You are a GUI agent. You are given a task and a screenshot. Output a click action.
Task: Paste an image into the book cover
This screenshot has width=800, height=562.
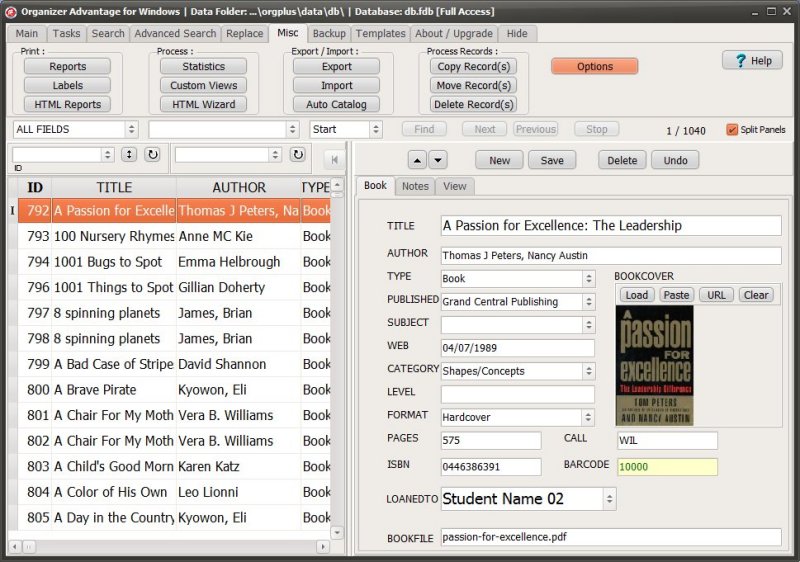pos(676,295)
